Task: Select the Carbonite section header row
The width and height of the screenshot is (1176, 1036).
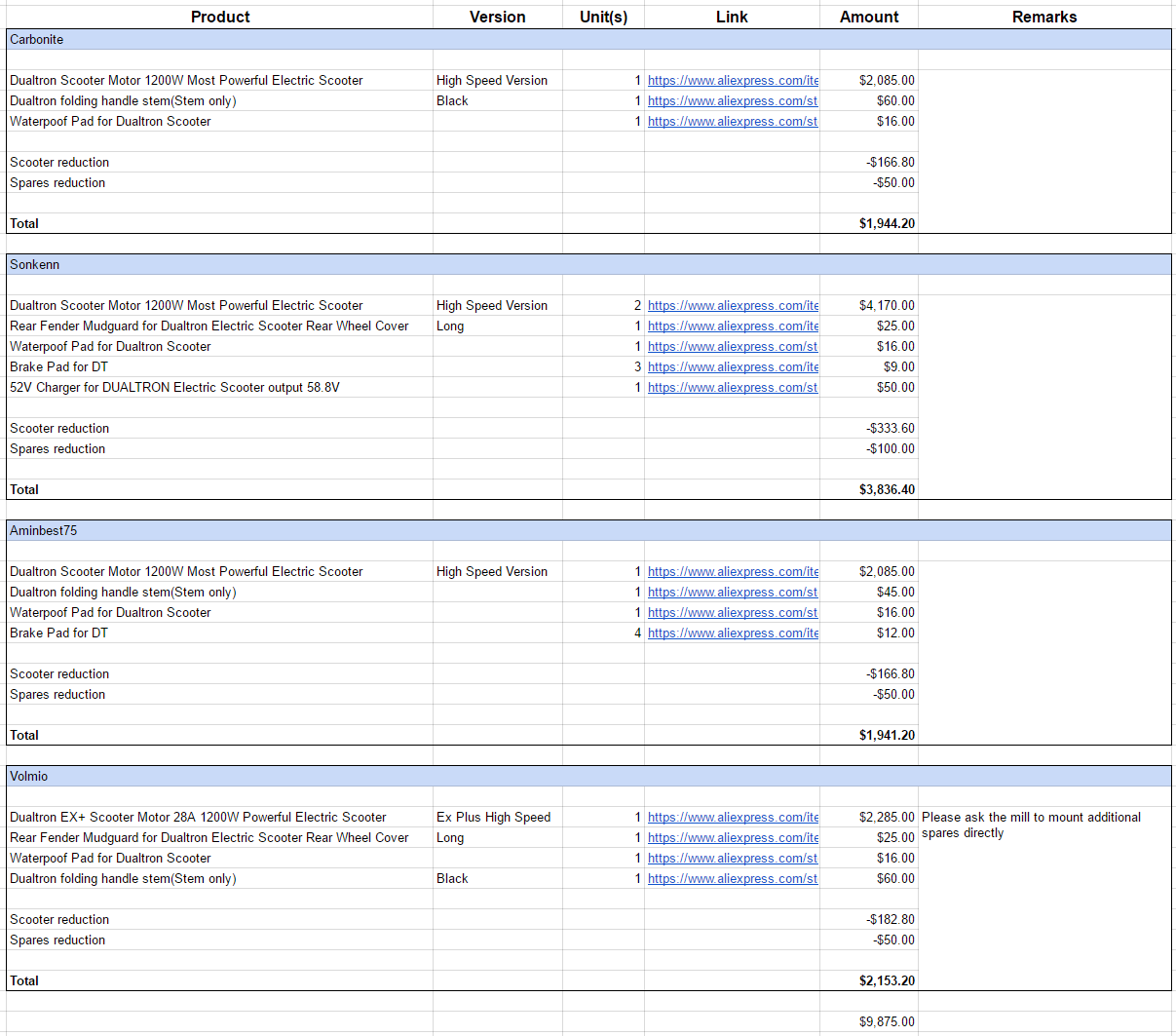Action: pyautogui.click(x=588, y=39)
